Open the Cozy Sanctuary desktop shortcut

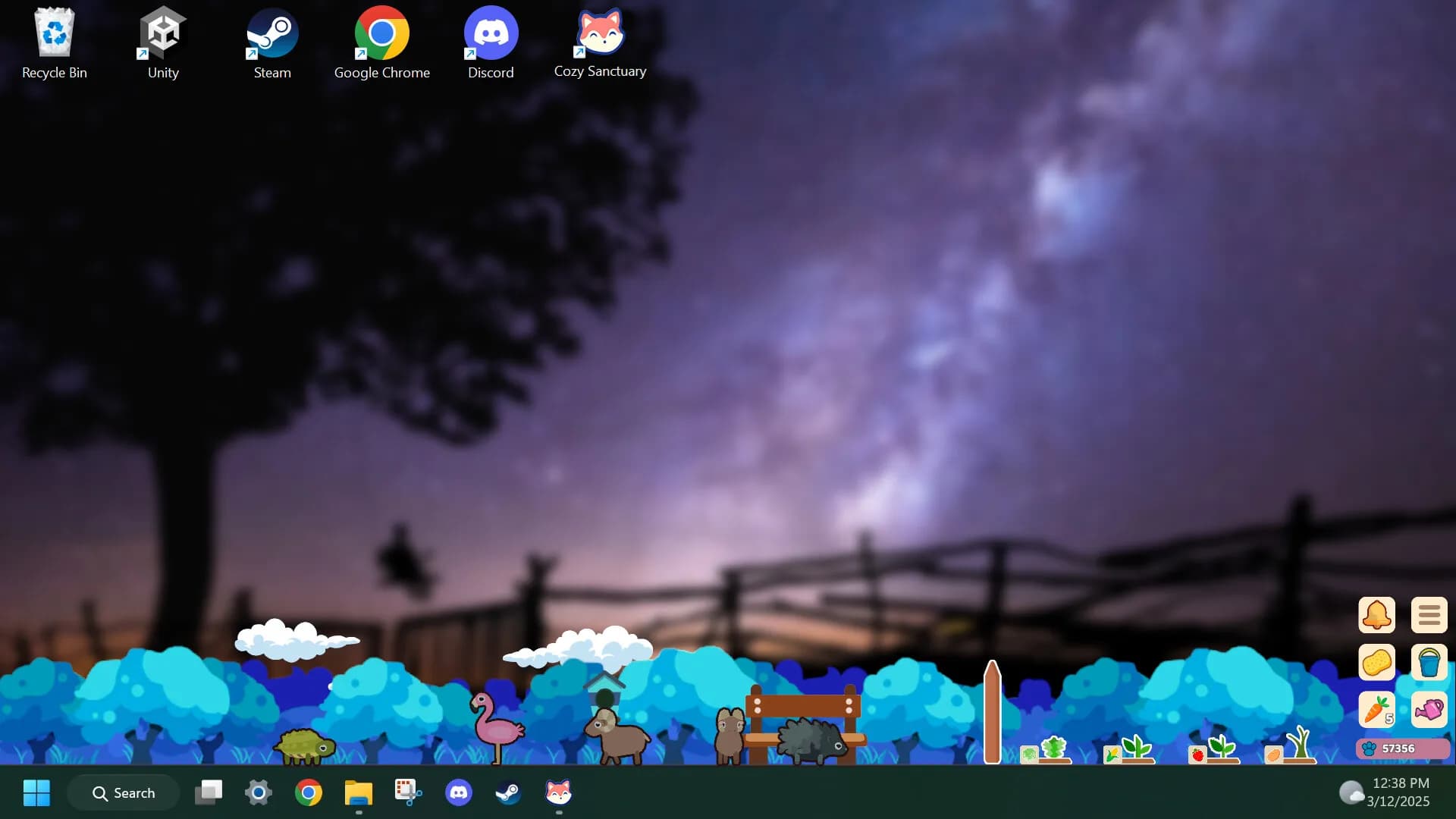(600, 42)
